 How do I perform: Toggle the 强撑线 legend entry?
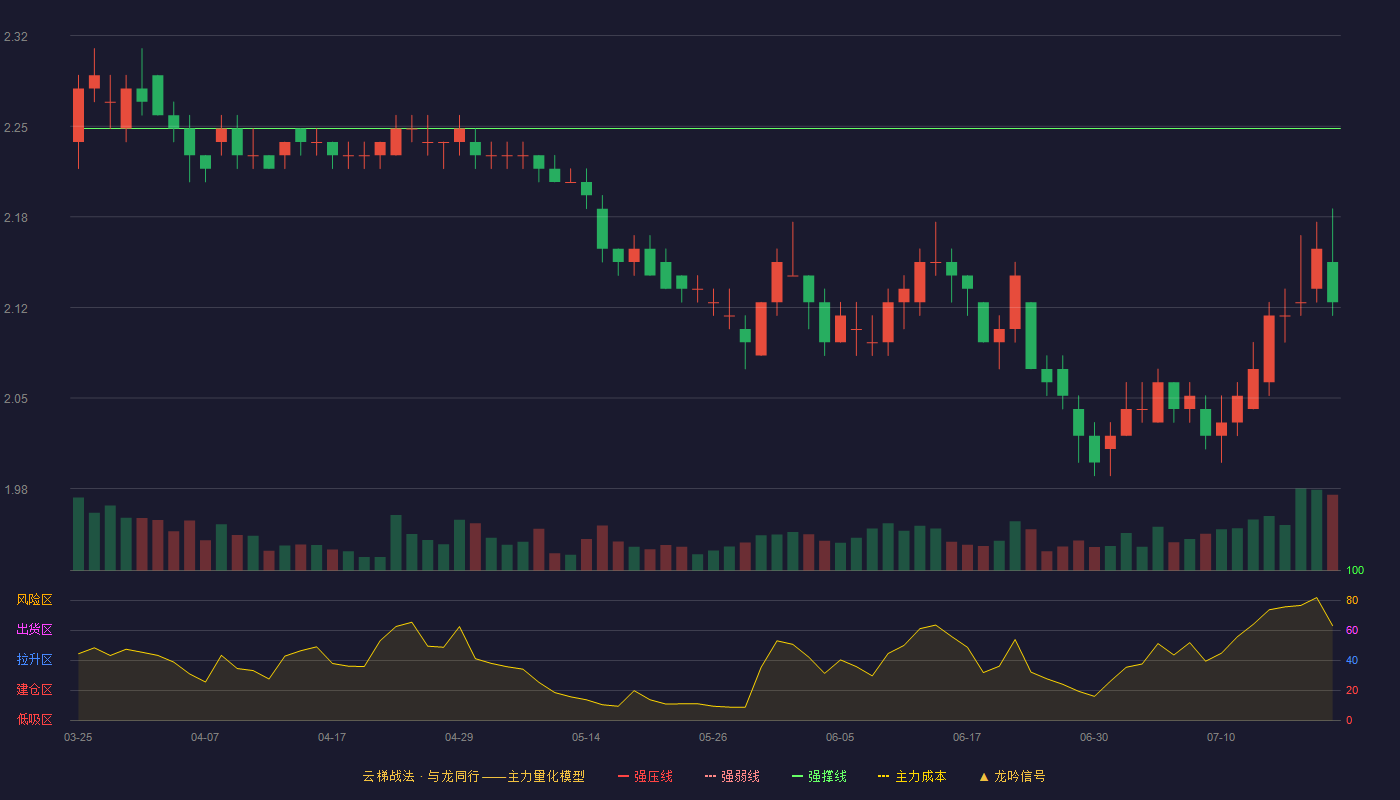[x=819, y=776]
